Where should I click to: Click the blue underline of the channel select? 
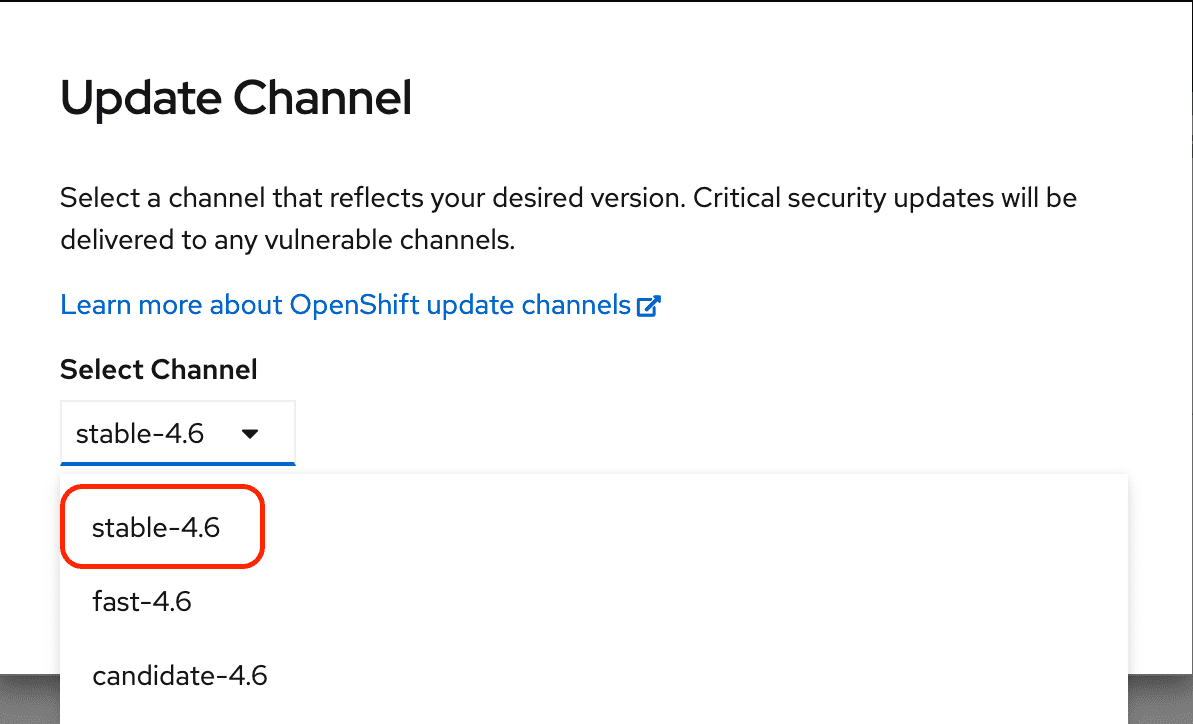point(177,463)
